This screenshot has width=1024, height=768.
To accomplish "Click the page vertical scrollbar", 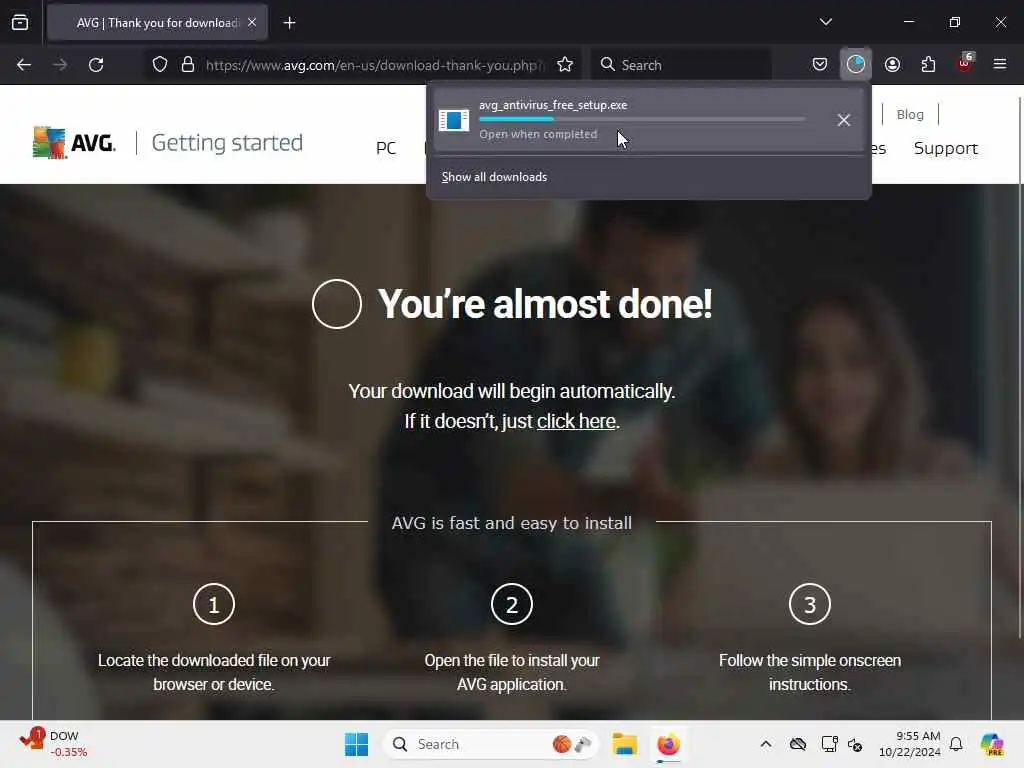I will [x=1019, y=368].
